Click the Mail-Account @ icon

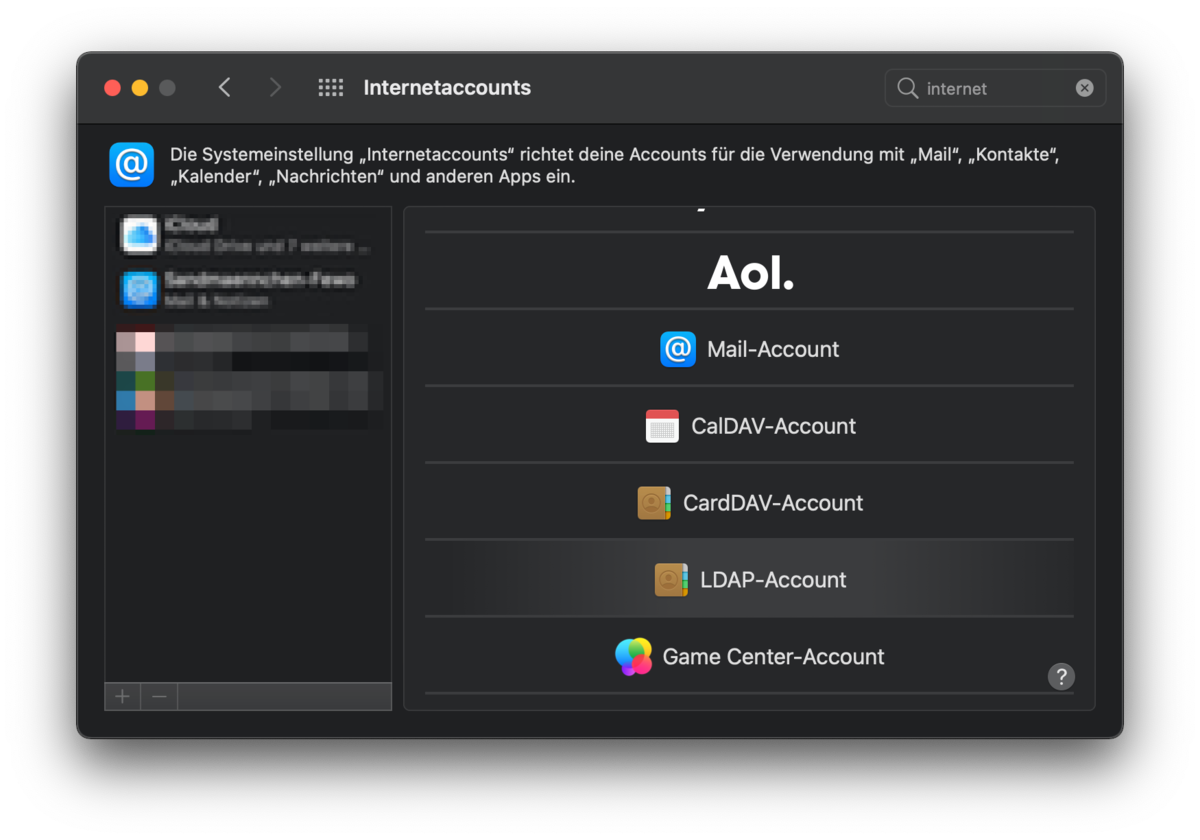(678, 349)
